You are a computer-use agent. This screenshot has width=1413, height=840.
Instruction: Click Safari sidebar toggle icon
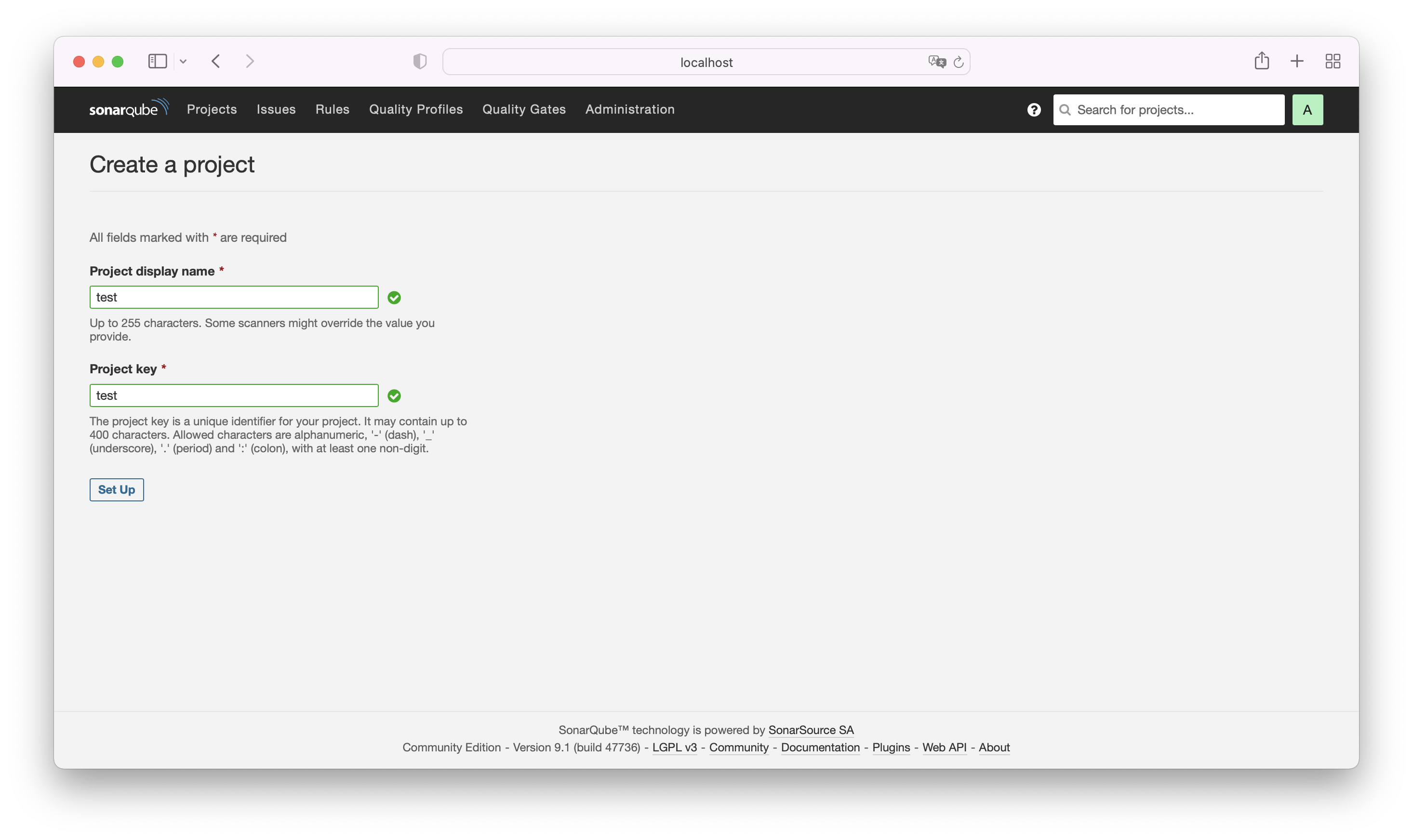pyautogui.click(x=158, y=61)
